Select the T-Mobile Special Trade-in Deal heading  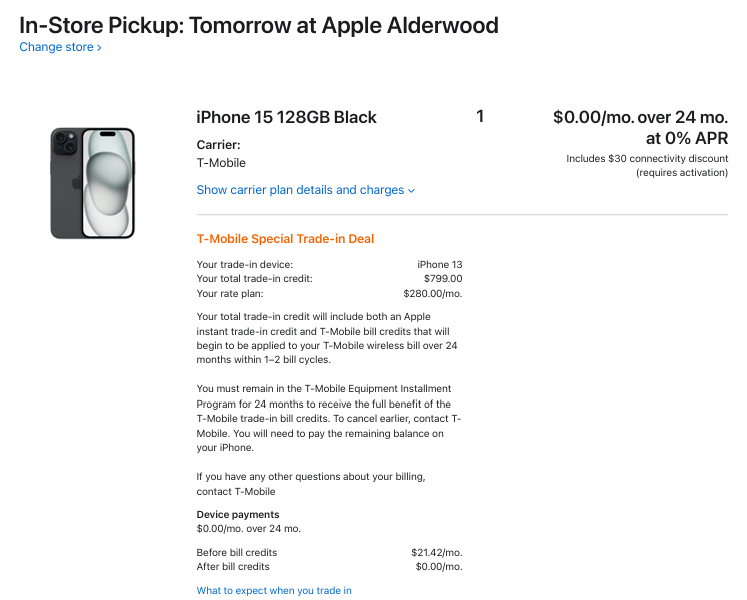pyautogui.click(x=285, y=239)
